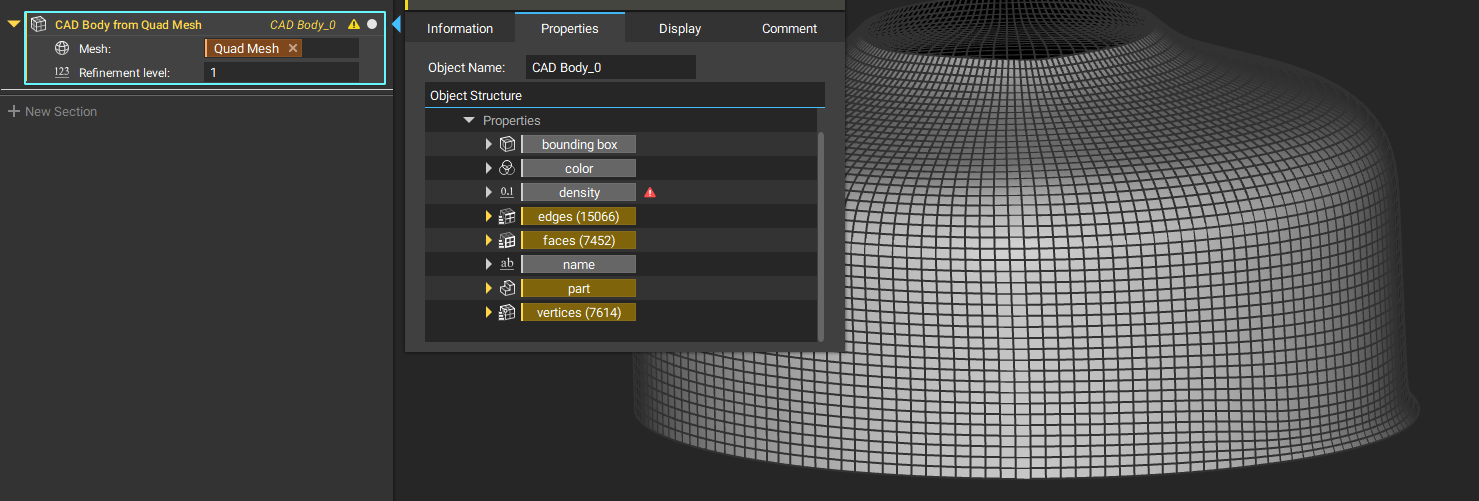1479x501 pixels.
Task: Click the blue triangle pointer beside the panel
Action: tap(396, 24)
